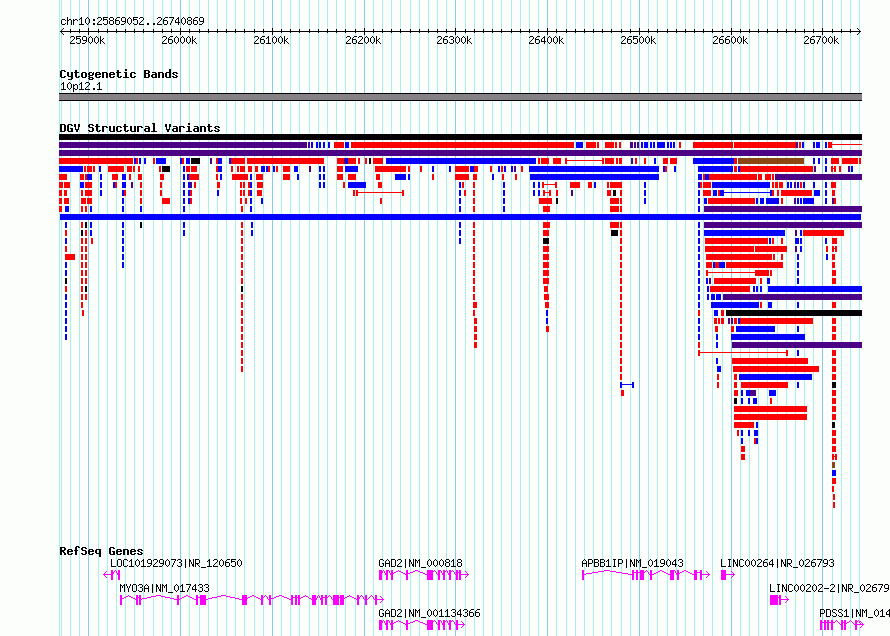The height and width of the screenshot is (636, 890).
Task: Click the 26300k ruler tick label
Action: pos(454,40)
